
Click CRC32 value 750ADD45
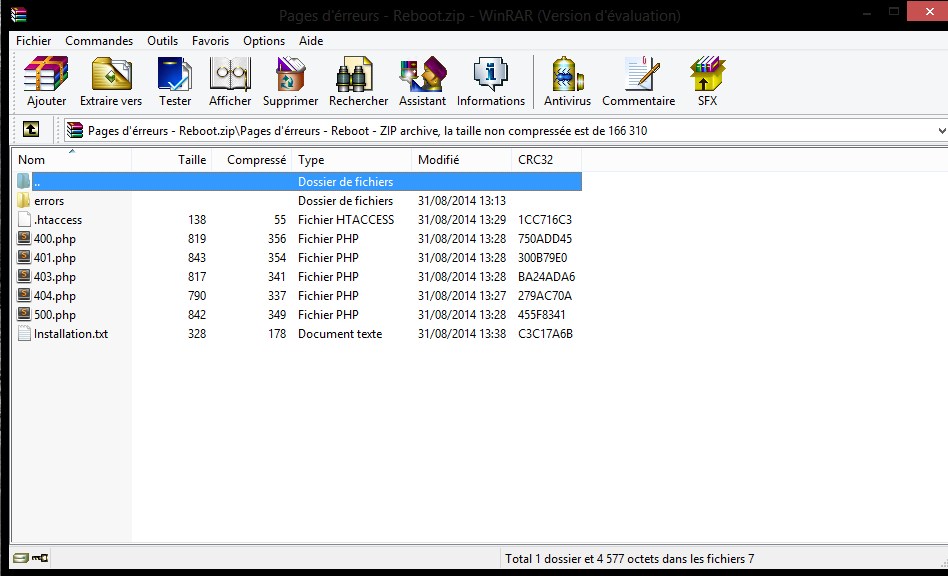(x=545, y=239)
